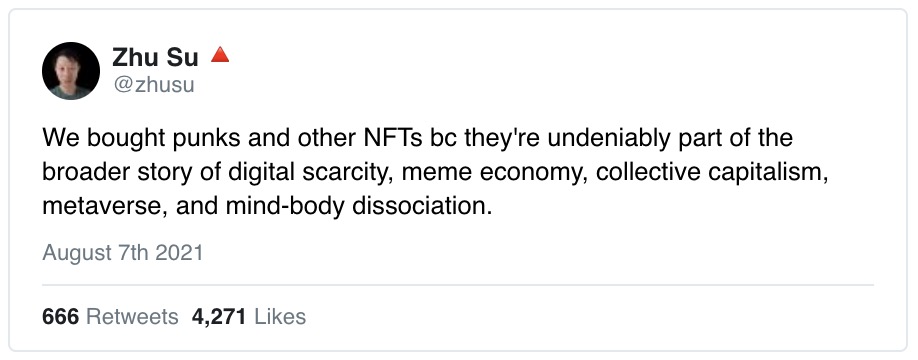918x360 pixels.
Task: Click the horizontal divider above the retweet count
Action: (458, 285)
